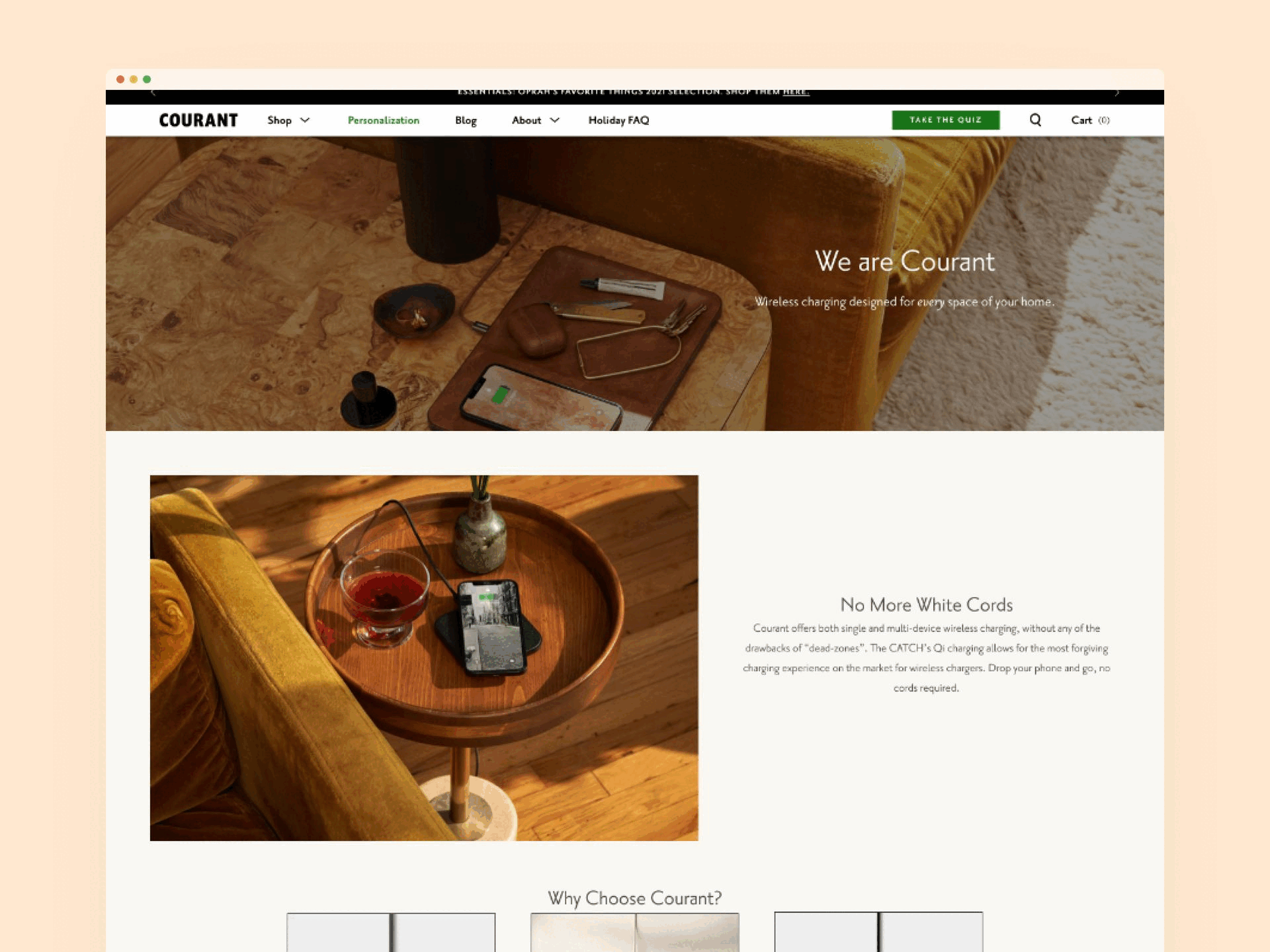Click the yellow minimize button on browser
The height and width of the screenshot is (952, 1270).
(x=133, y=79)
